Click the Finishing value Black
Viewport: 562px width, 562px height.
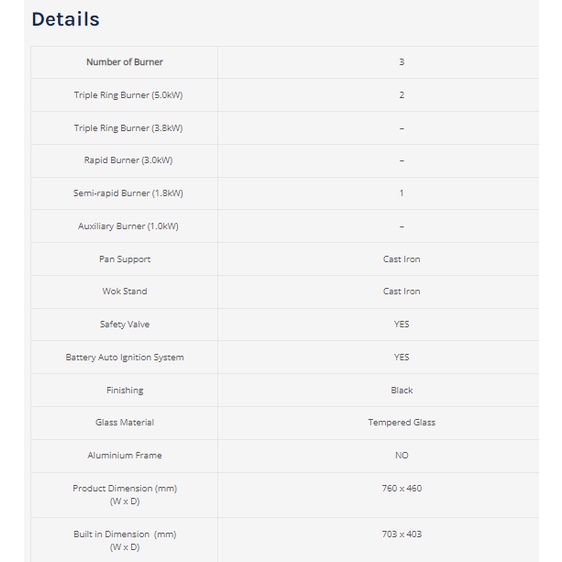tap(402, 390)
